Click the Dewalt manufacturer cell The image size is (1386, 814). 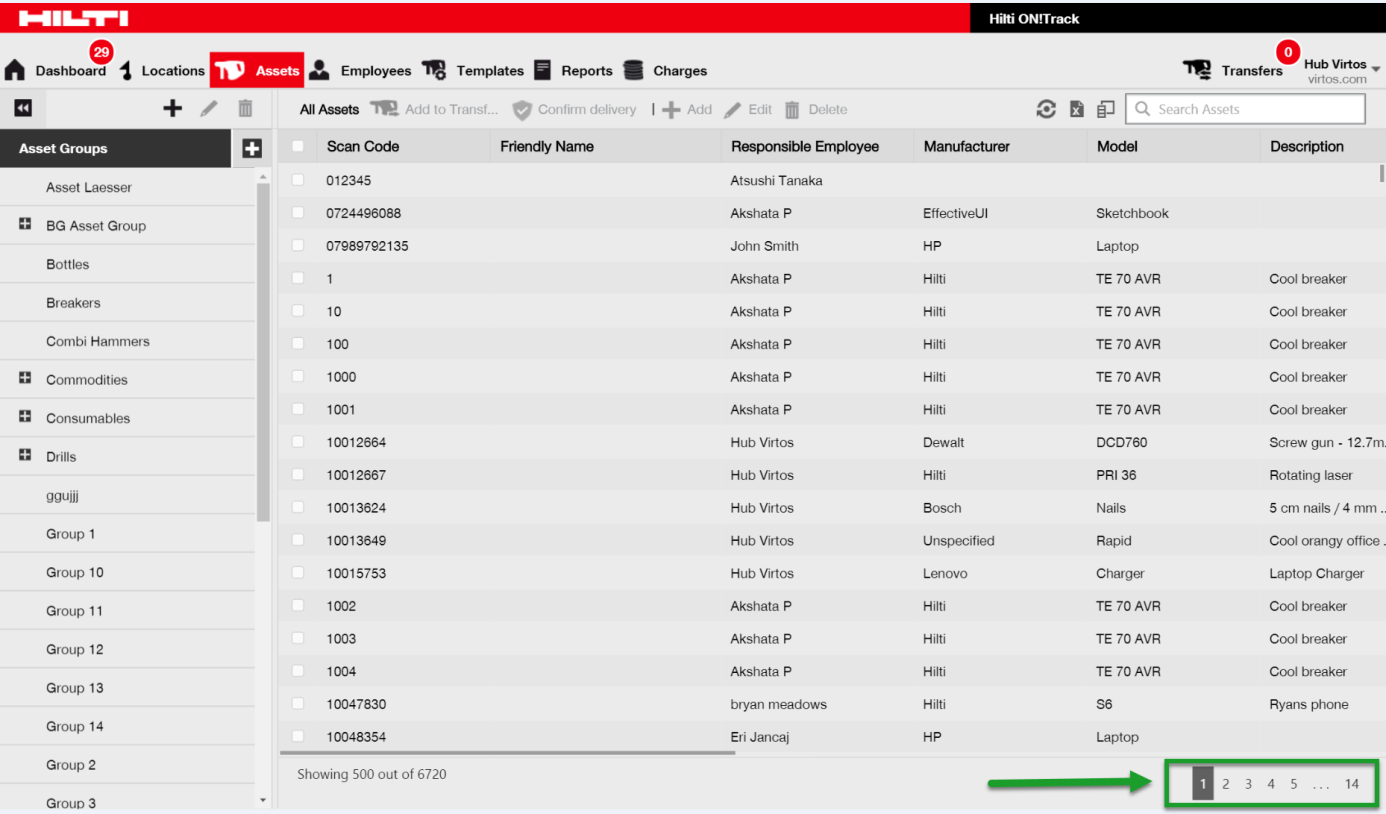944,442
